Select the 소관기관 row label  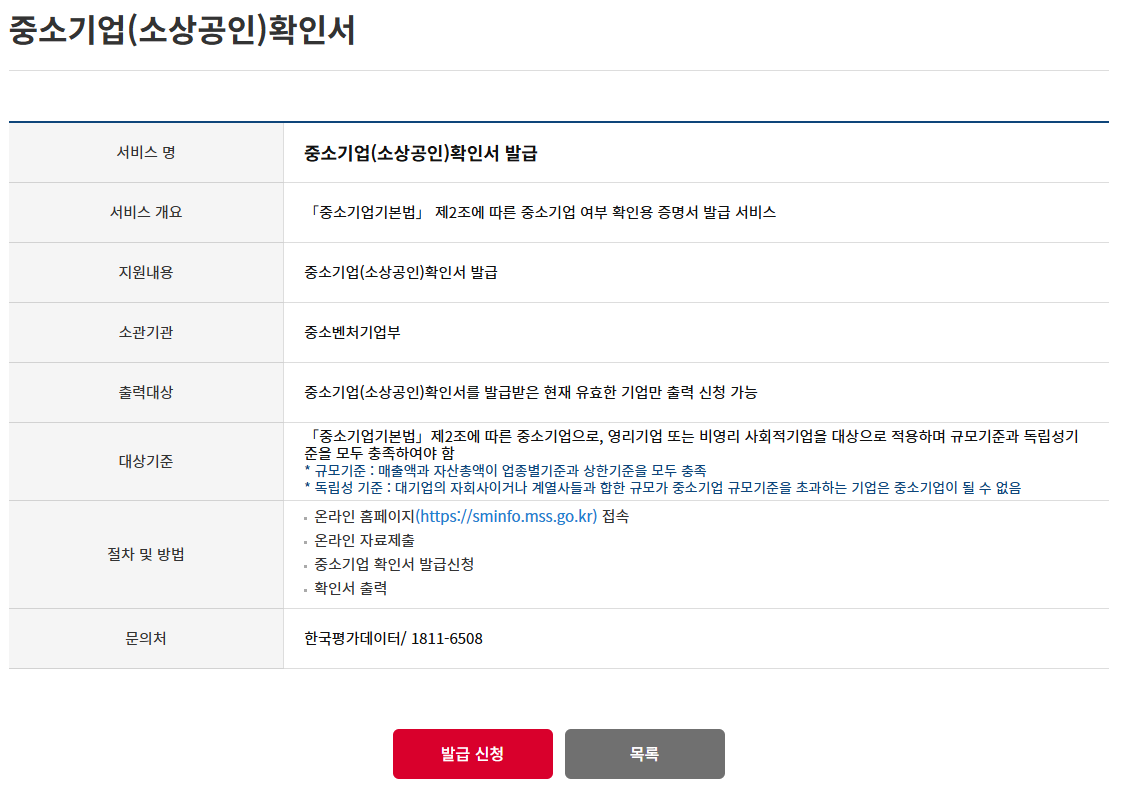(146, 333)
